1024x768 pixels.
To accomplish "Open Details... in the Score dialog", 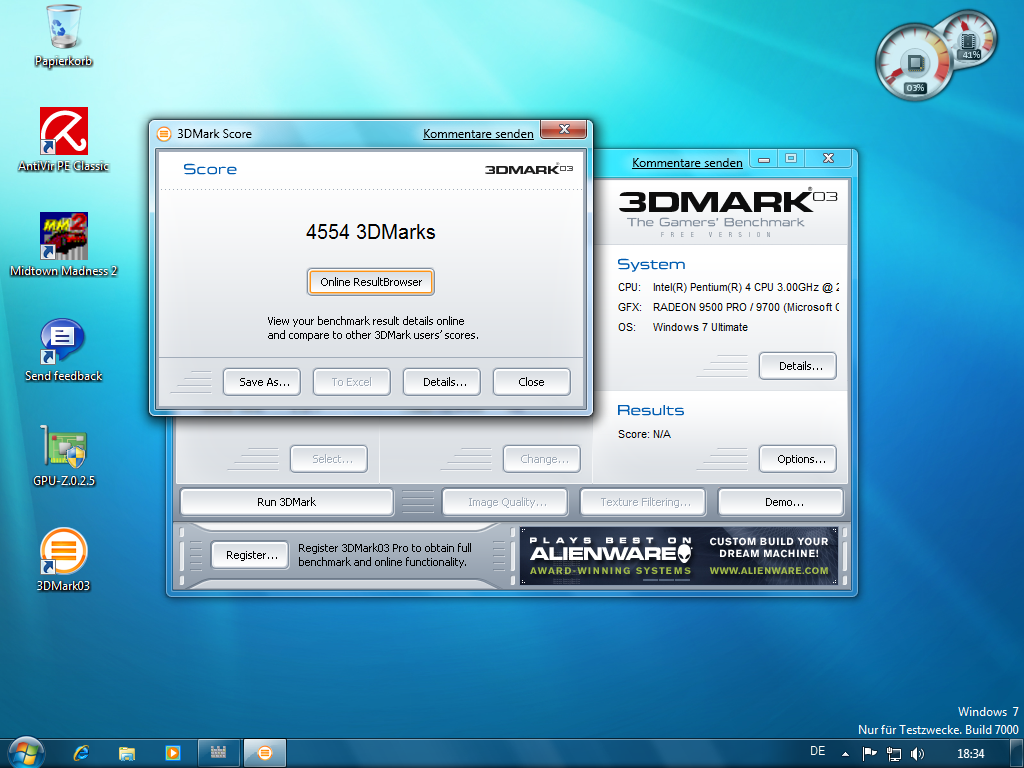I will (x=441, y=382).
